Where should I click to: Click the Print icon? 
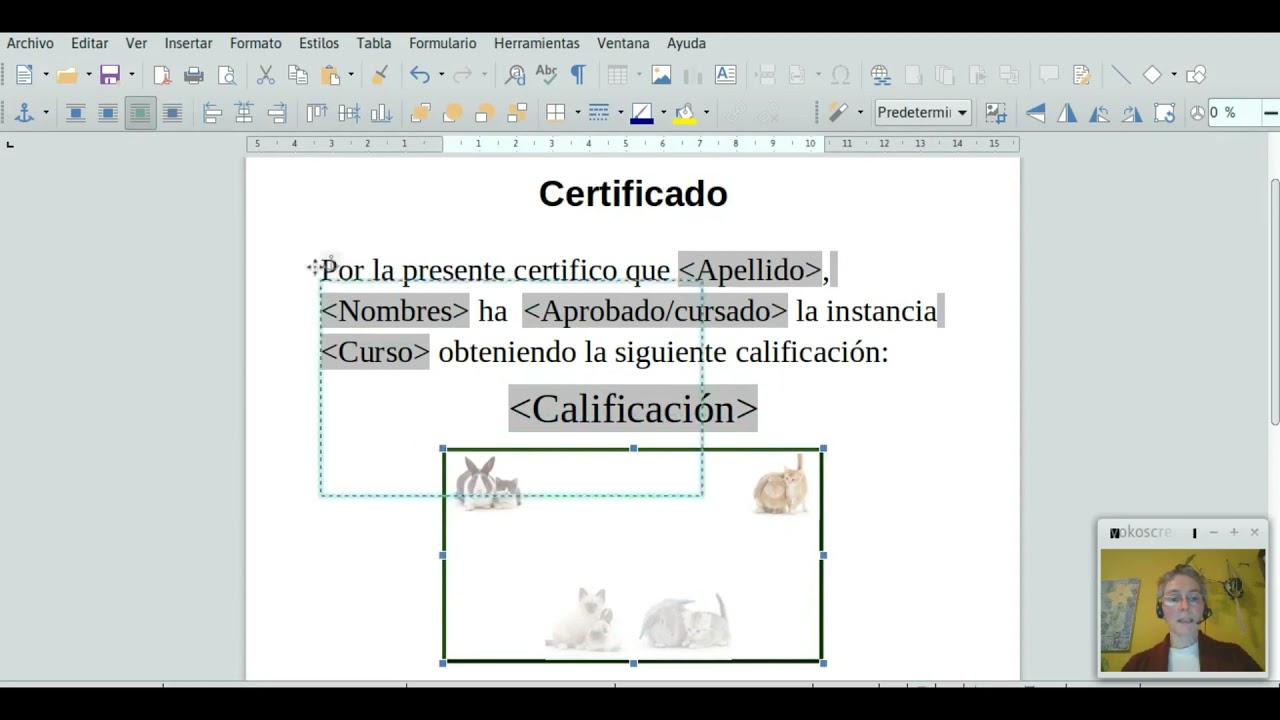coord(194,75)
